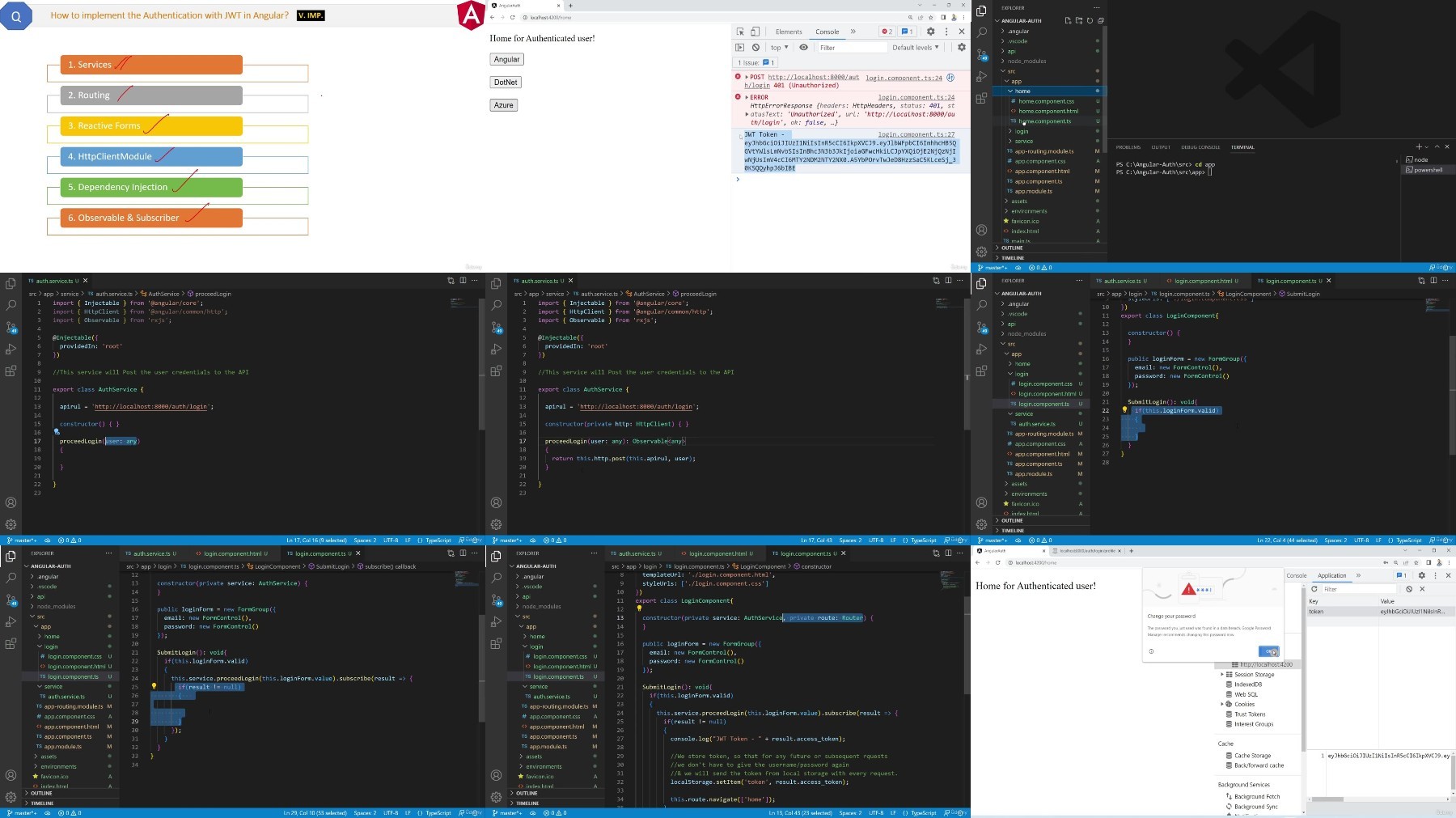Toggle the device toolbar in DevTools
The height and width of the screenshot is (818, 1456).
[x=755, y=32]
